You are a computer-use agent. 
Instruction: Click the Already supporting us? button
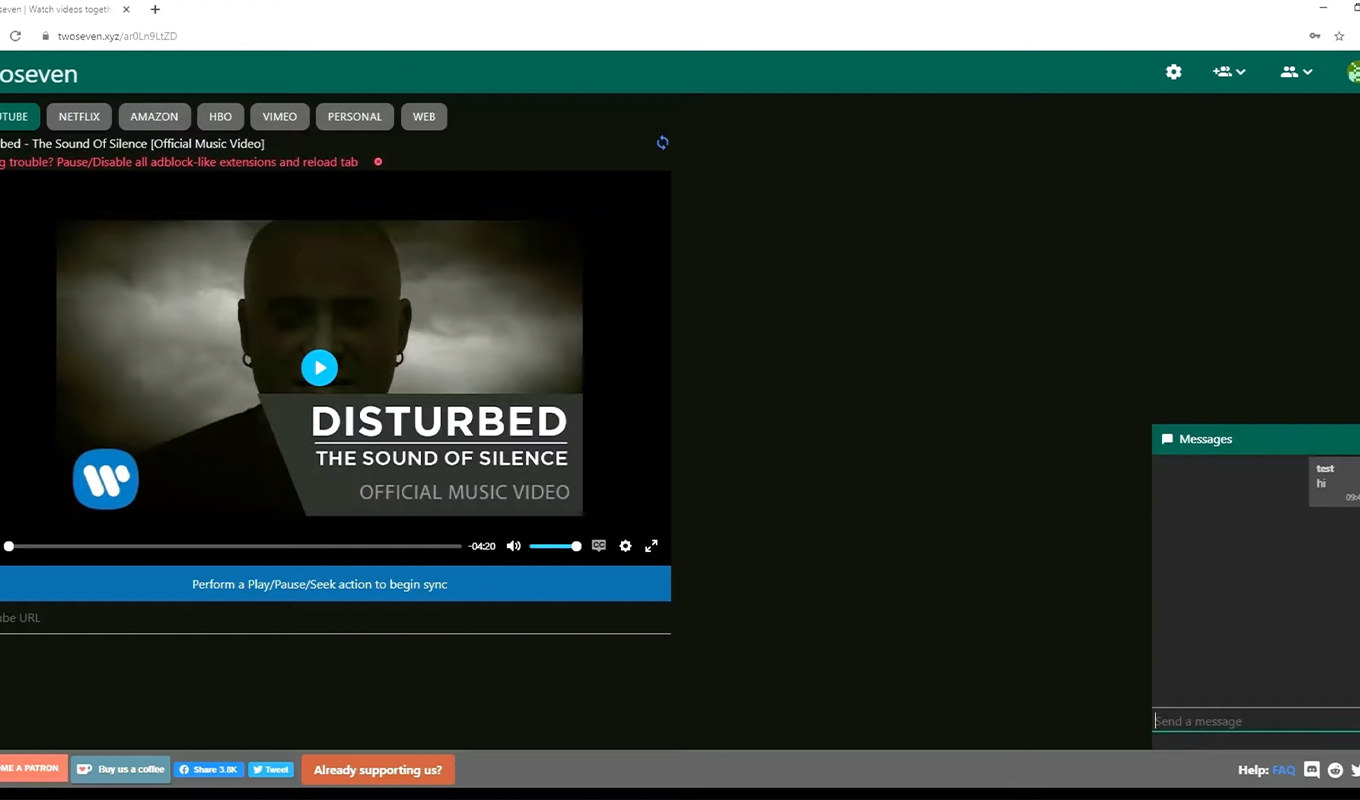pyautogui.click(x=378, y=770)
